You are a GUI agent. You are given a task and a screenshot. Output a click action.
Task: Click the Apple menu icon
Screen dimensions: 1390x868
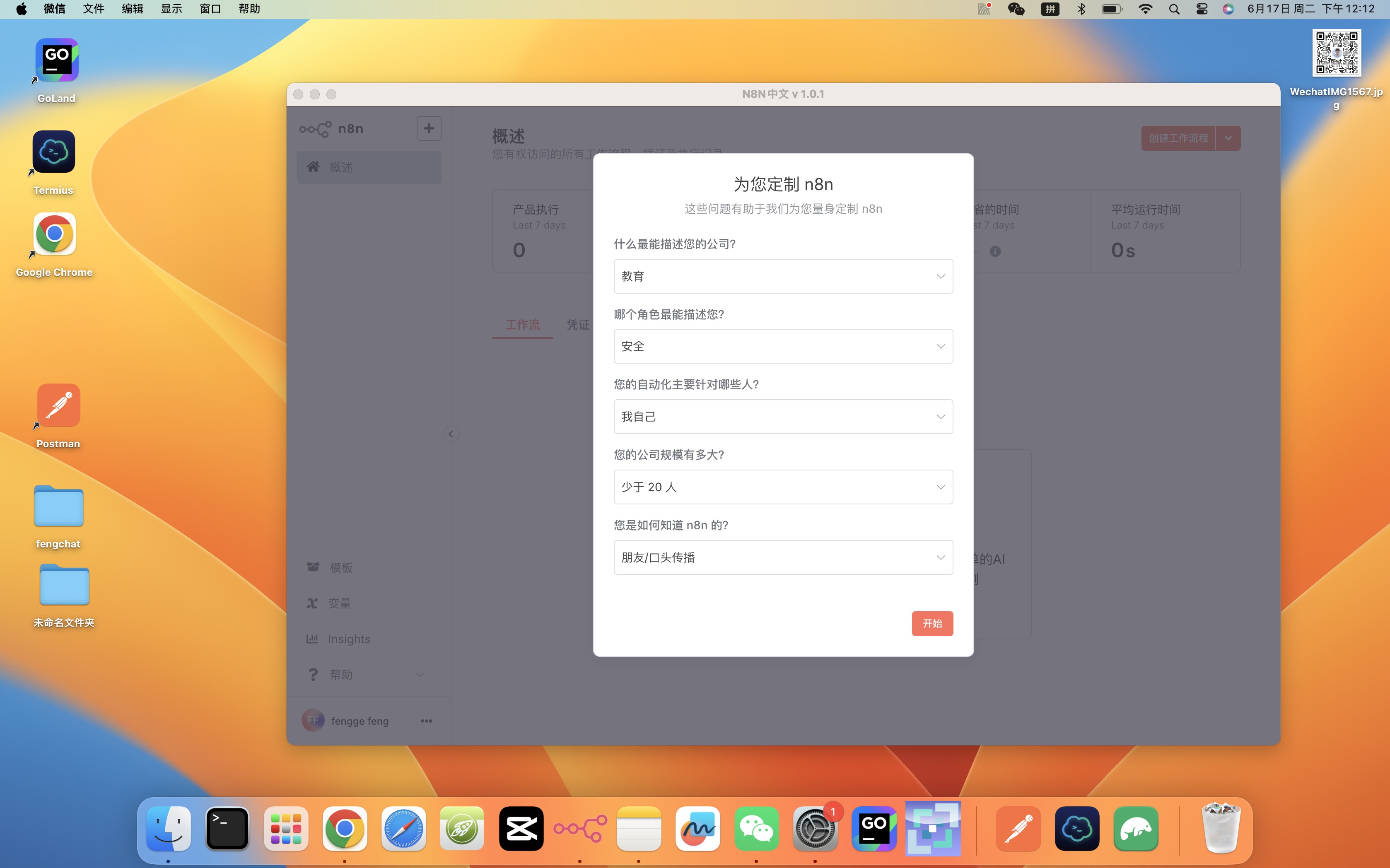tap(21, 9)
